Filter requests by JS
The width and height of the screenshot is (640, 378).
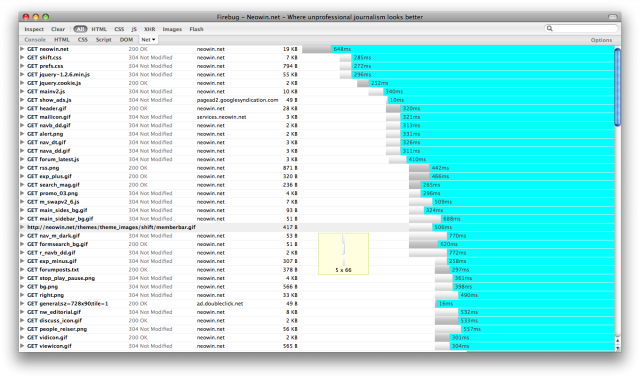tap(134, 29)
